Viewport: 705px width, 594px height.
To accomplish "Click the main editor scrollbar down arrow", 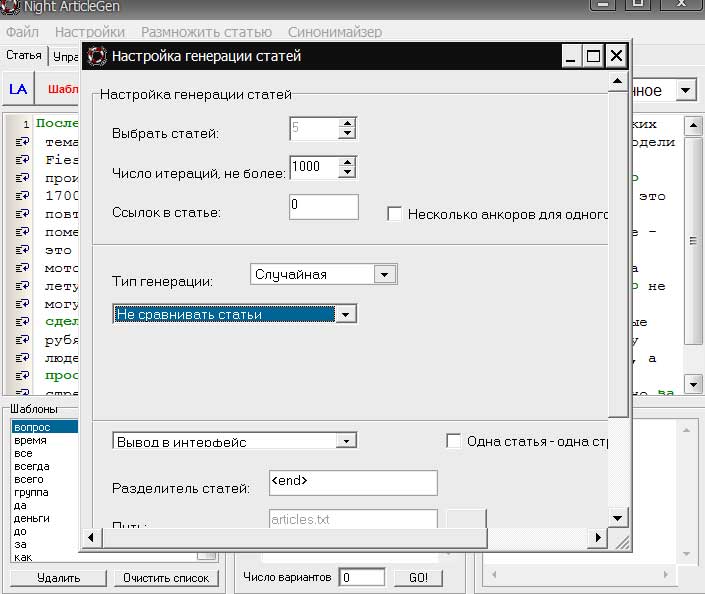I will pos(693,384).
